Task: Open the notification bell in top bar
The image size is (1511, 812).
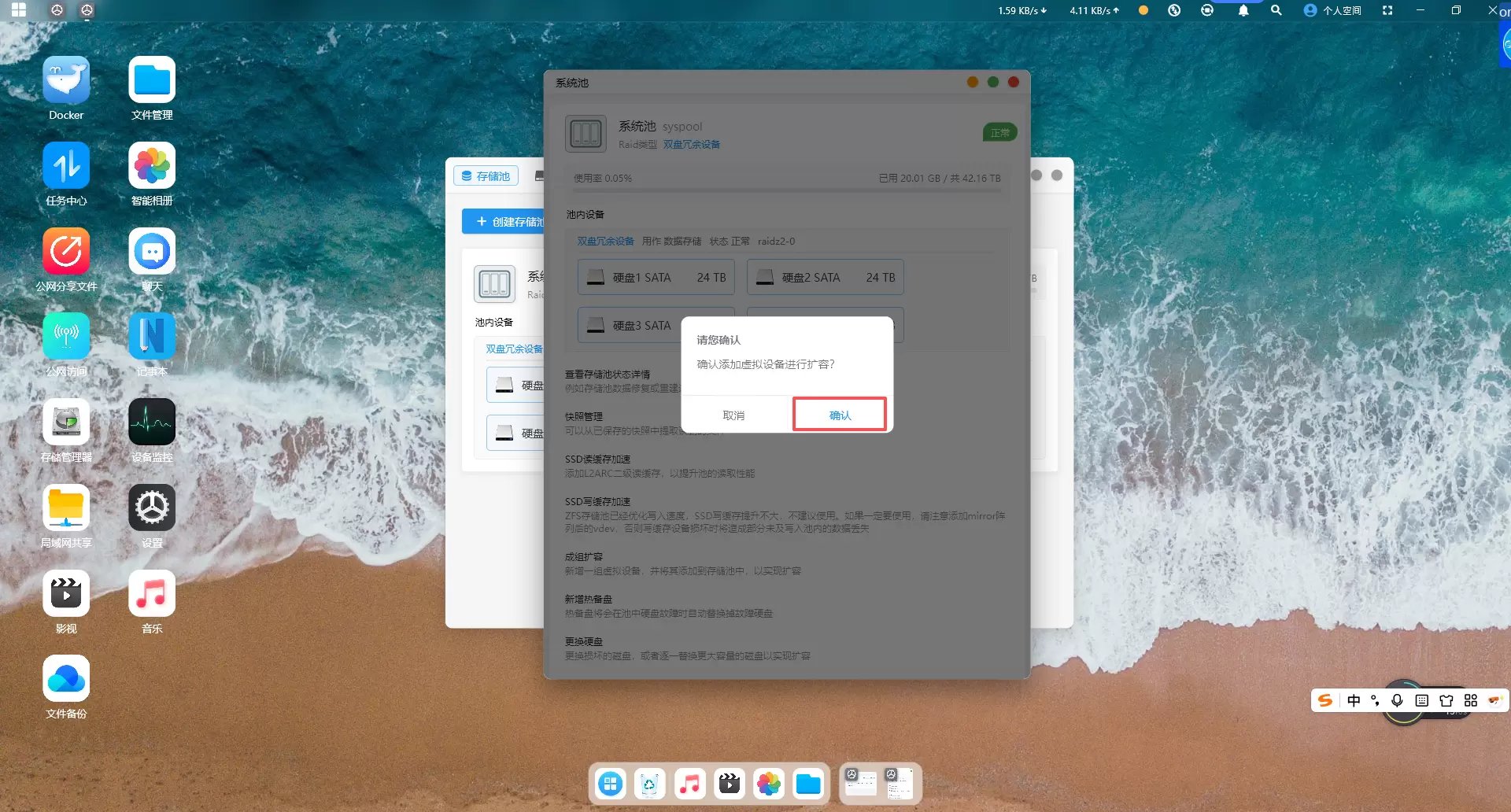Action: [x=1243, y=10]
